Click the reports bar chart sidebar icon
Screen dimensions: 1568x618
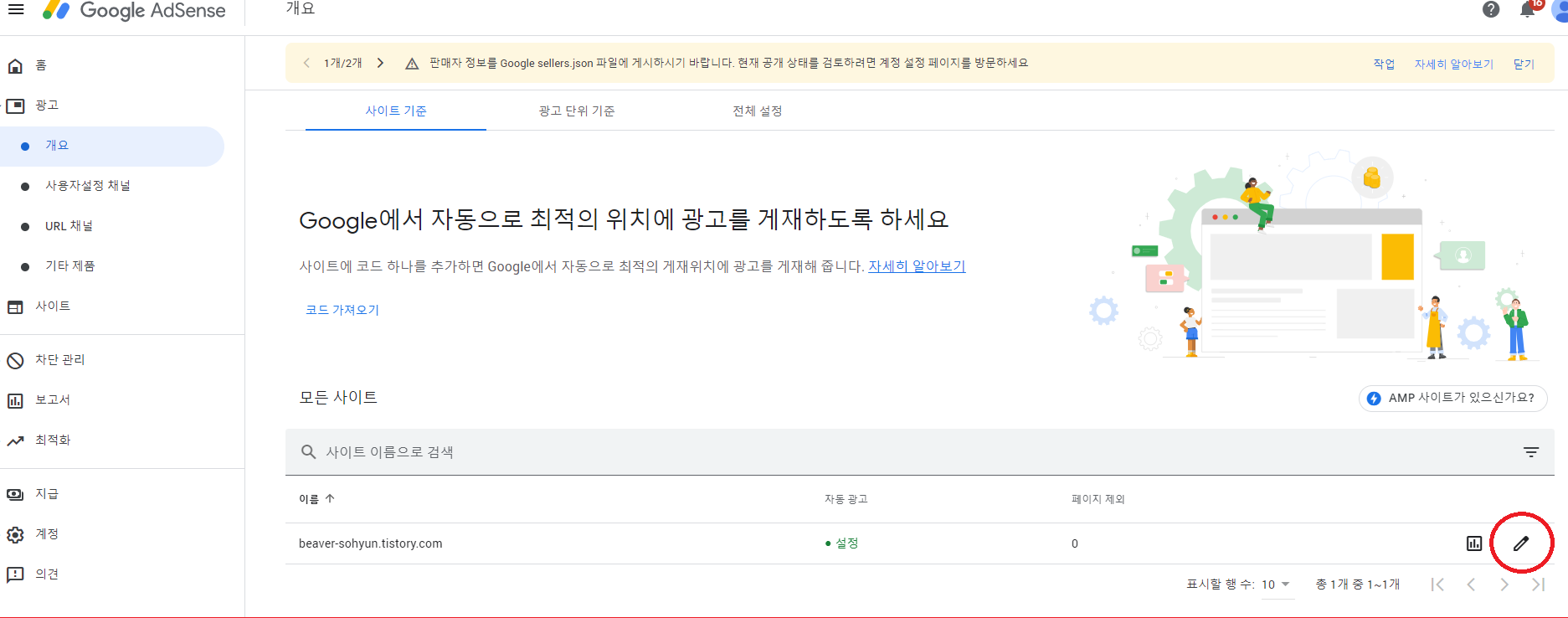point(15,401)
